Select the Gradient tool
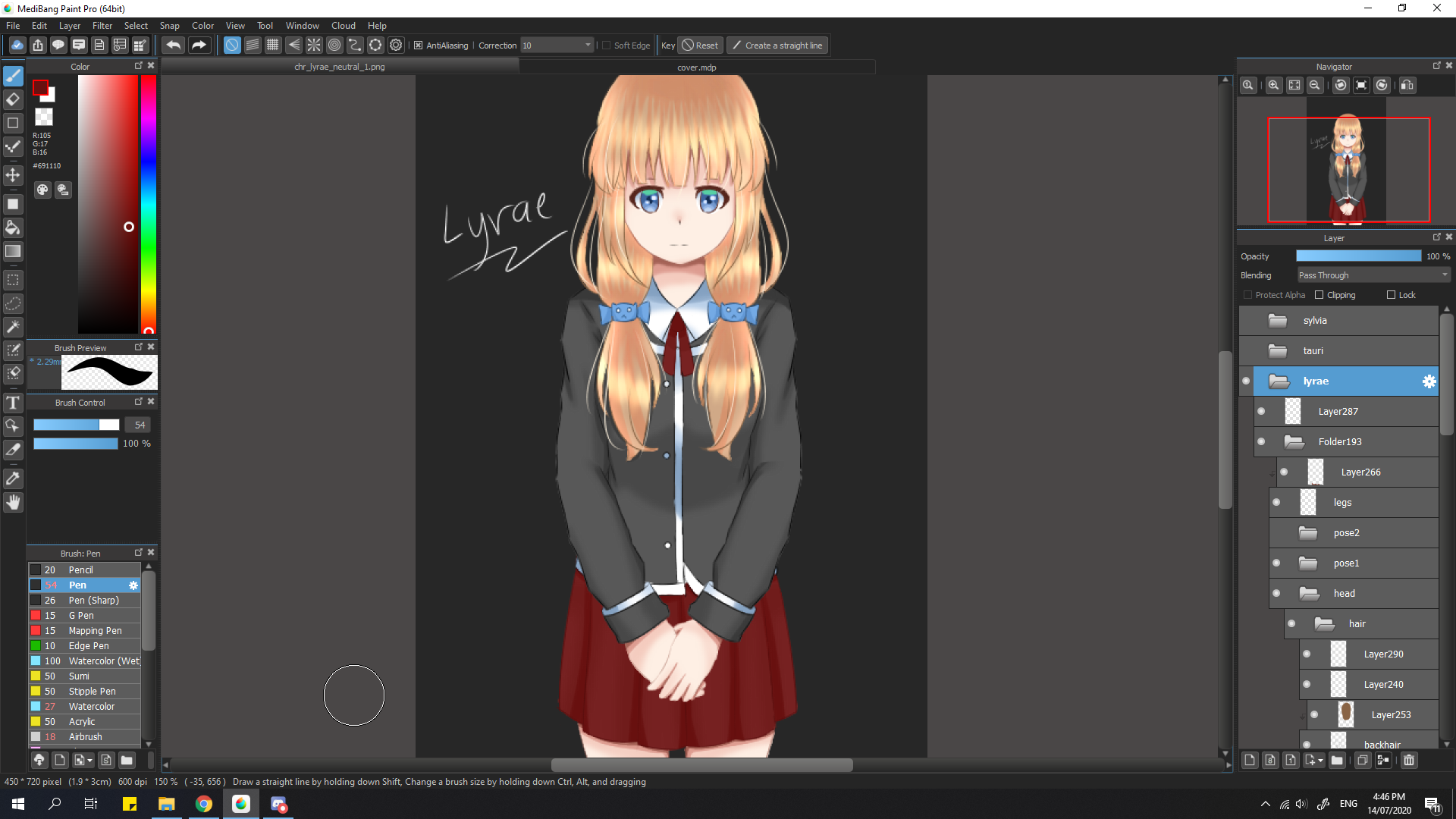This screenshot has height=819, width=1456. [13, 251]
